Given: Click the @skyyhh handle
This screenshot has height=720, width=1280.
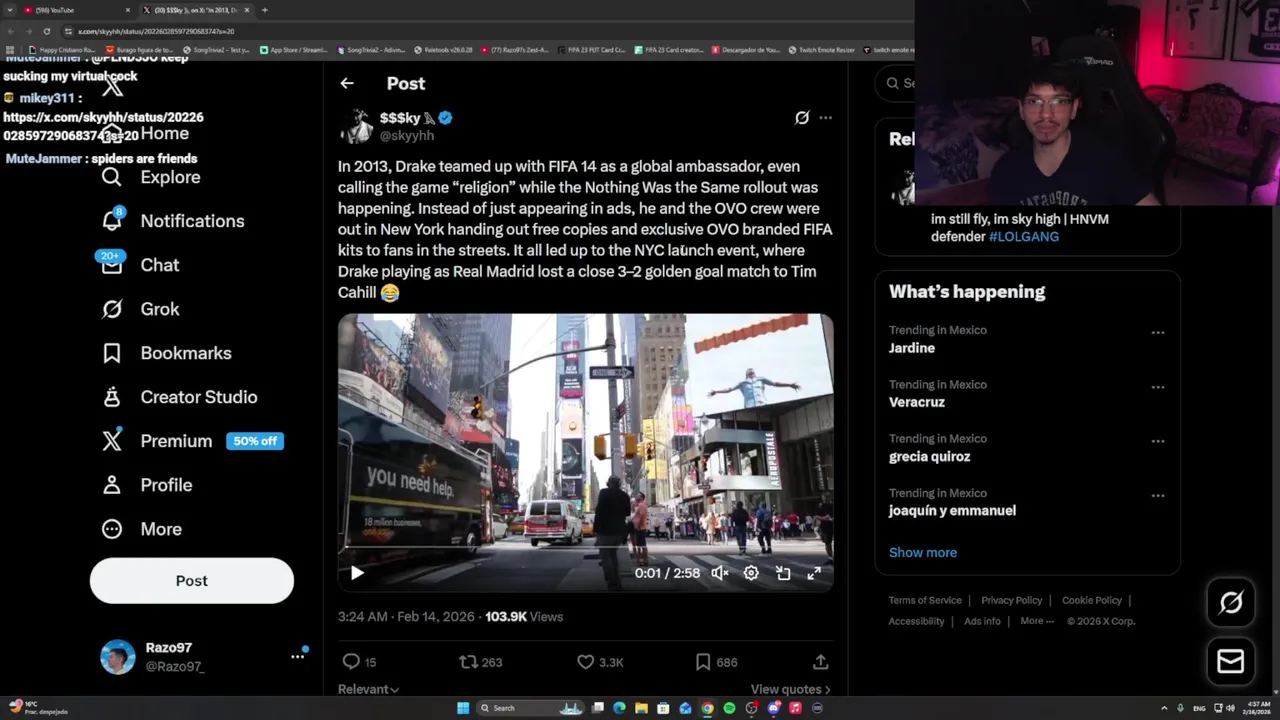Looking at the screenshot, I should tap(406, 135).
